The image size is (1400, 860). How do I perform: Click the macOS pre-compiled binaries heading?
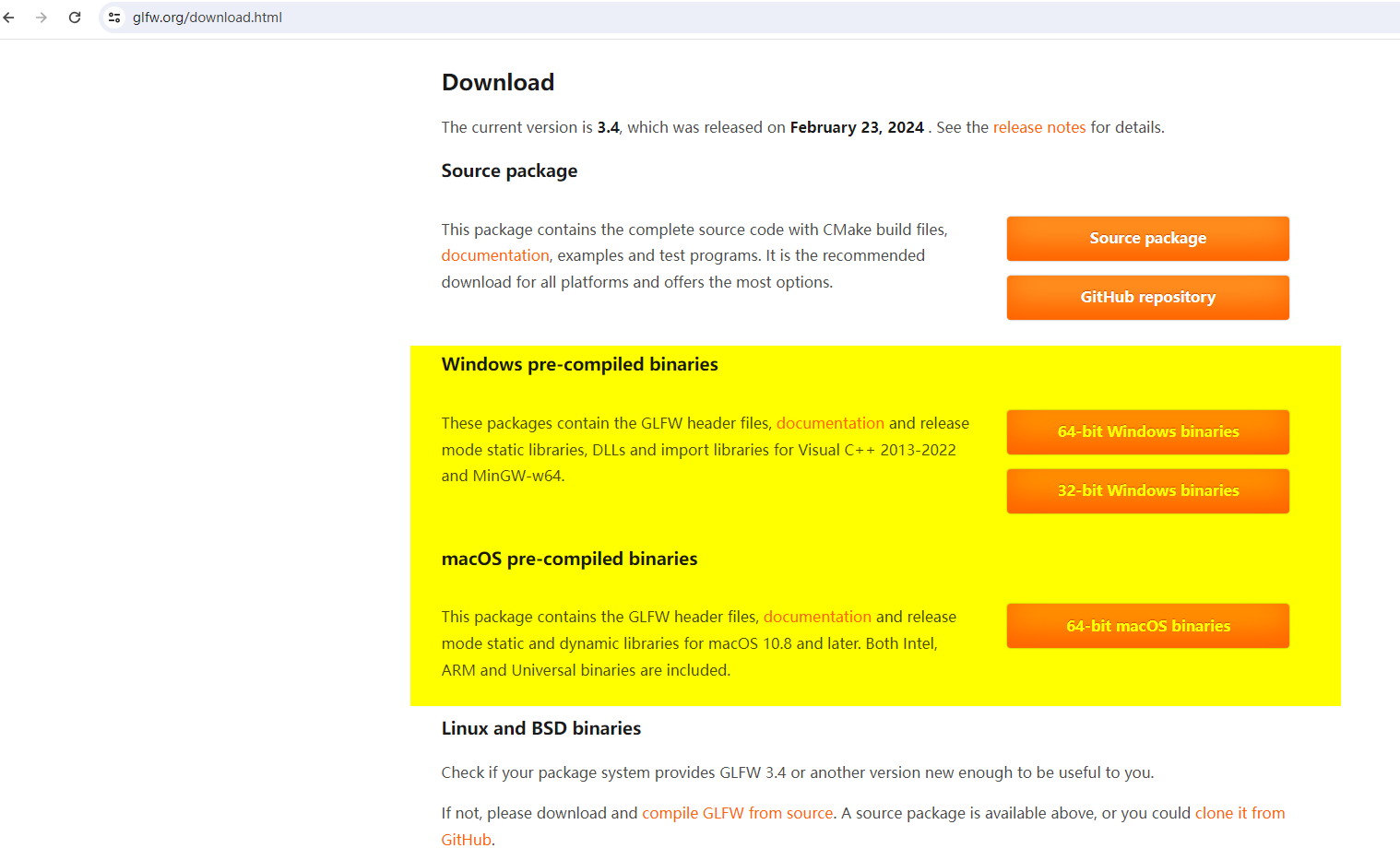[569, 560]
